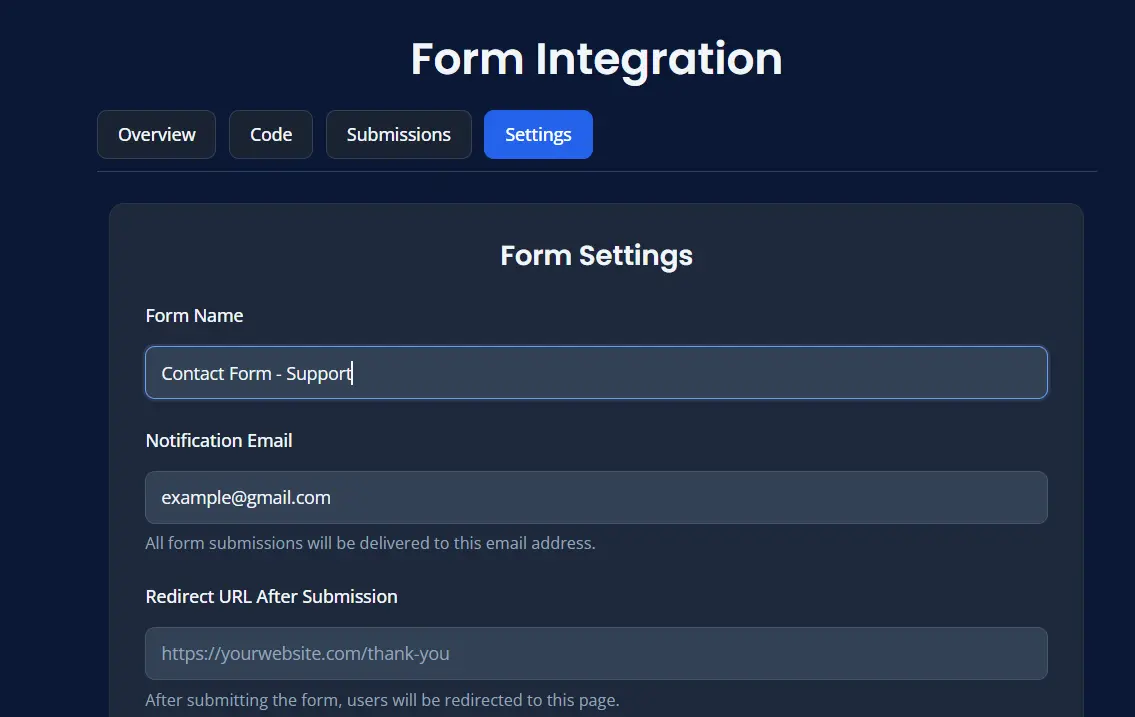Focus the Notification Email input field

click(596, 497)
